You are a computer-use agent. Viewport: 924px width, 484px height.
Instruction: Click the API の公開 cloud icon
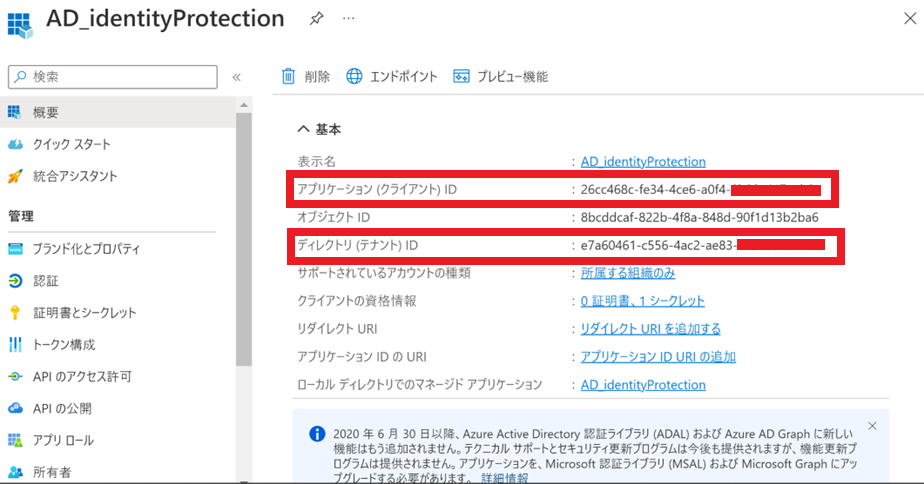15,408
